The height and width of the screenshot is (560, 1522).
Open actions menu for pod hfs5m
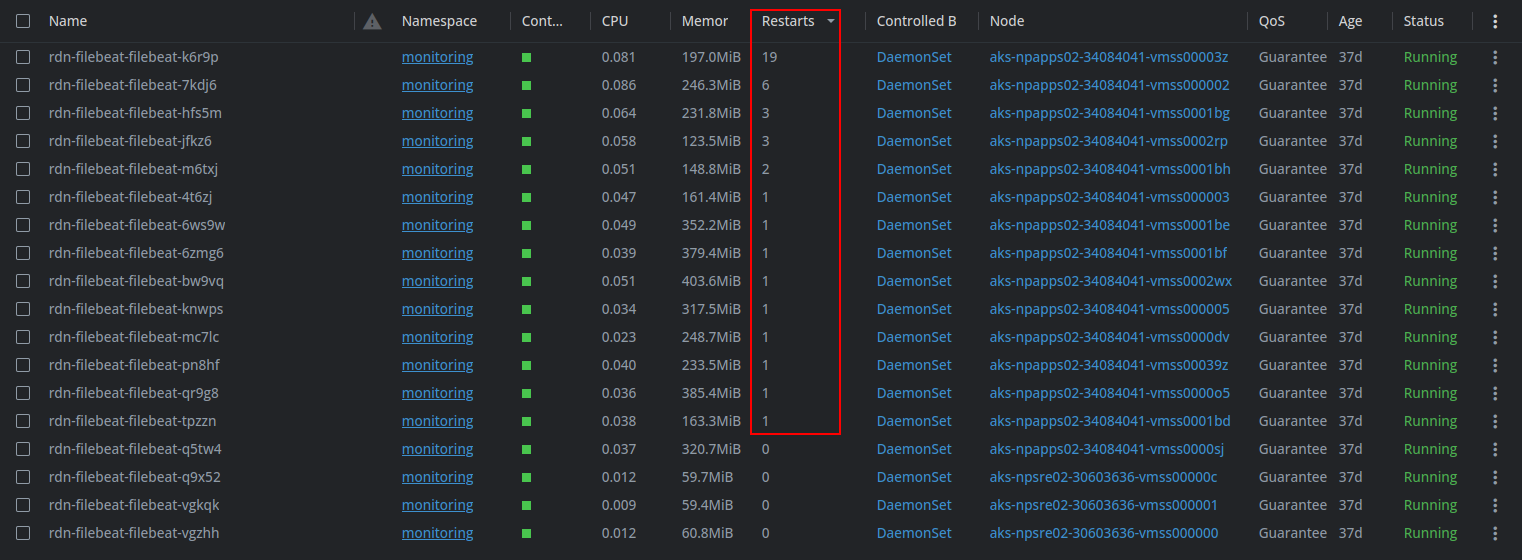[x=1495, y=113]
